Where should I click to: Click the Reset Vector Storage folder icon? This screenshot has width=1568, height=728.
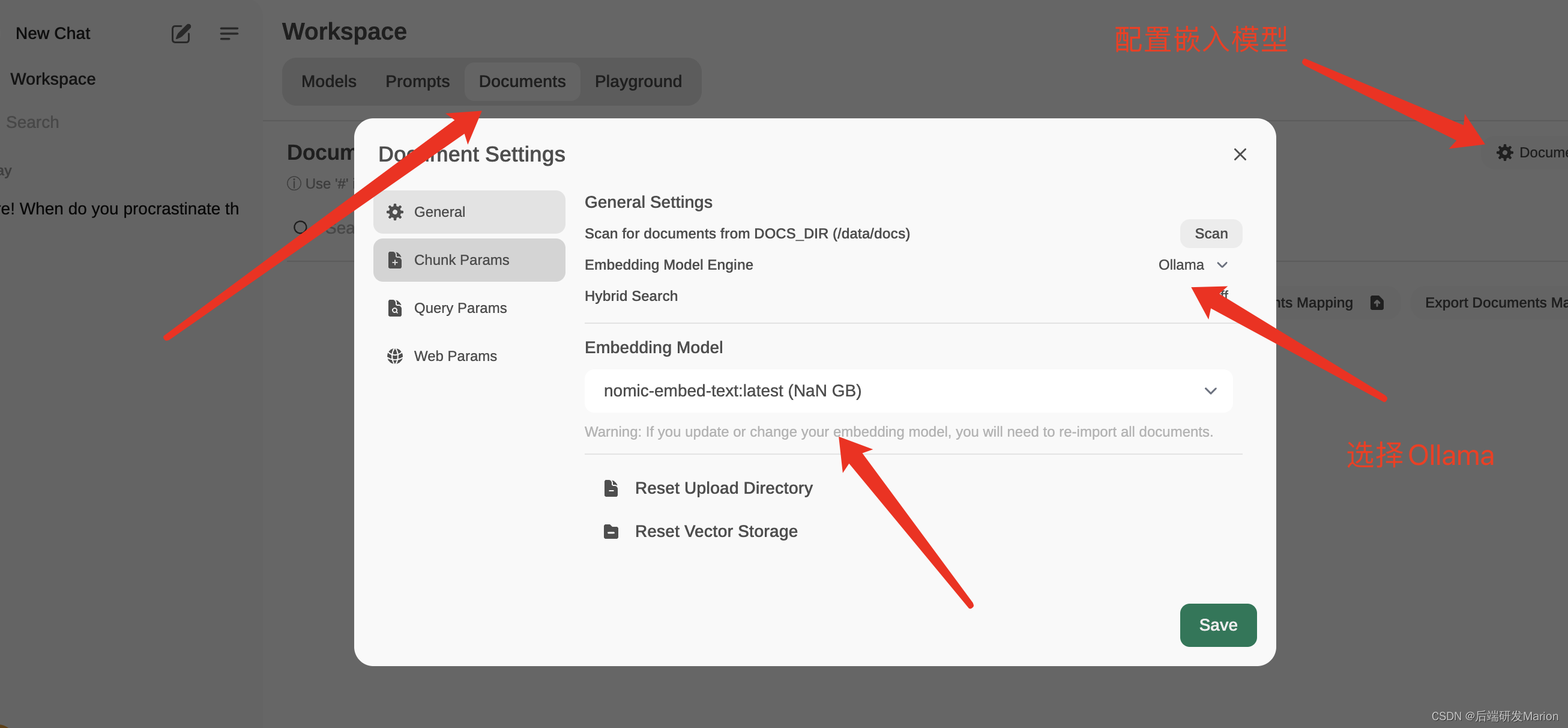pos(611,531)
